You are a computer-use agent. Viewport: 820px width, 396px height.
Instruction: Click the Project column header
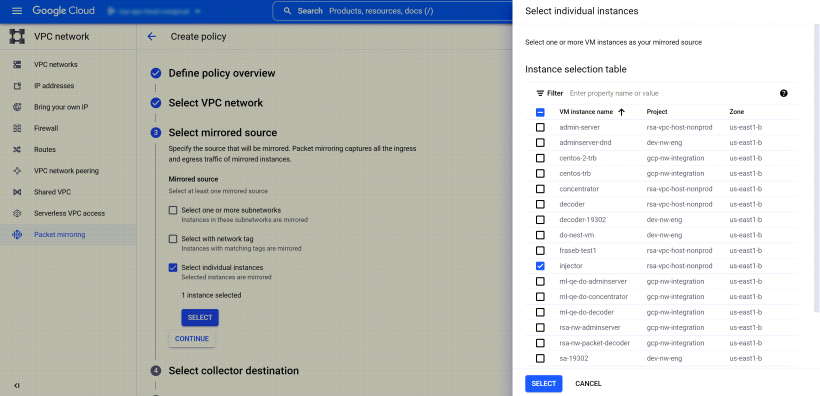coord(657,112)
